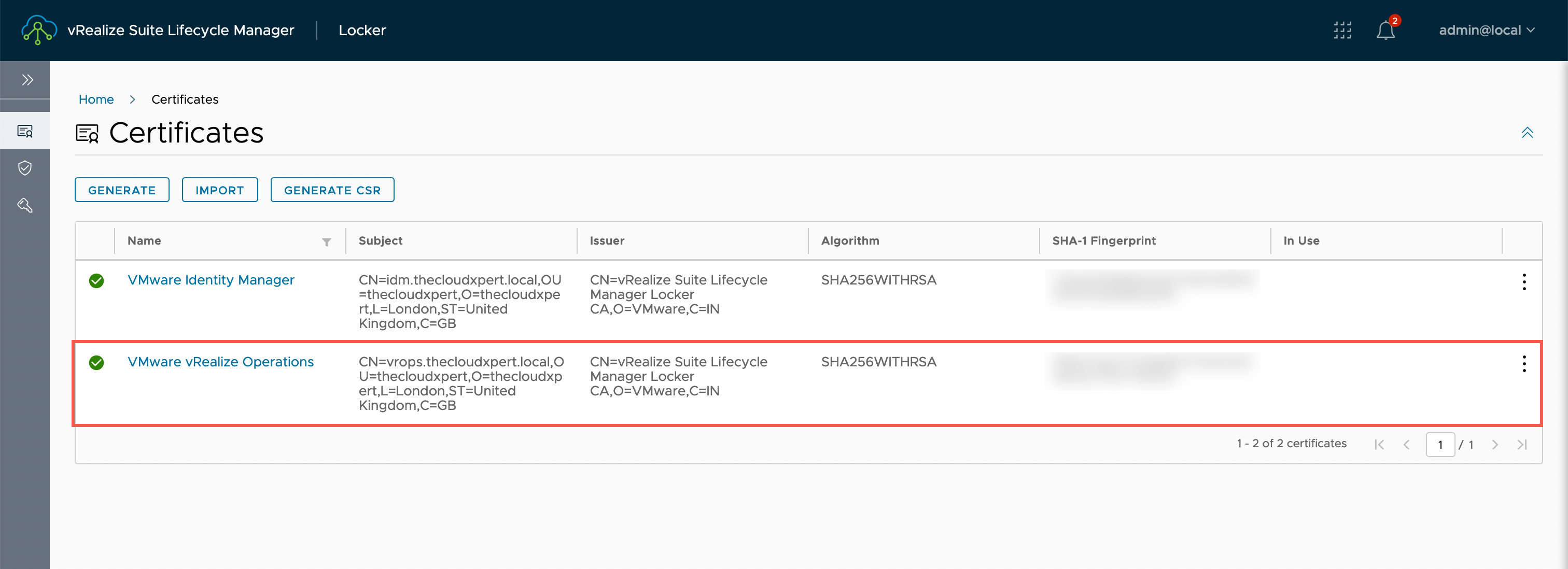
Task: Click the Generate button
Action: click(x=122, y=190)
